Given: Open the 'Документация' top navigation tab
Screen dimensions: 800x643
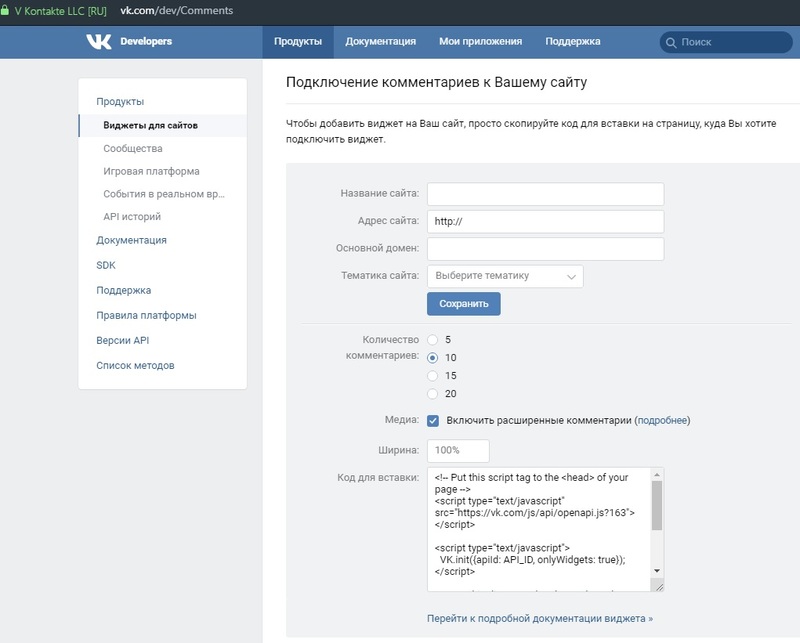Looking at the screenshot, I should [381, 42].
